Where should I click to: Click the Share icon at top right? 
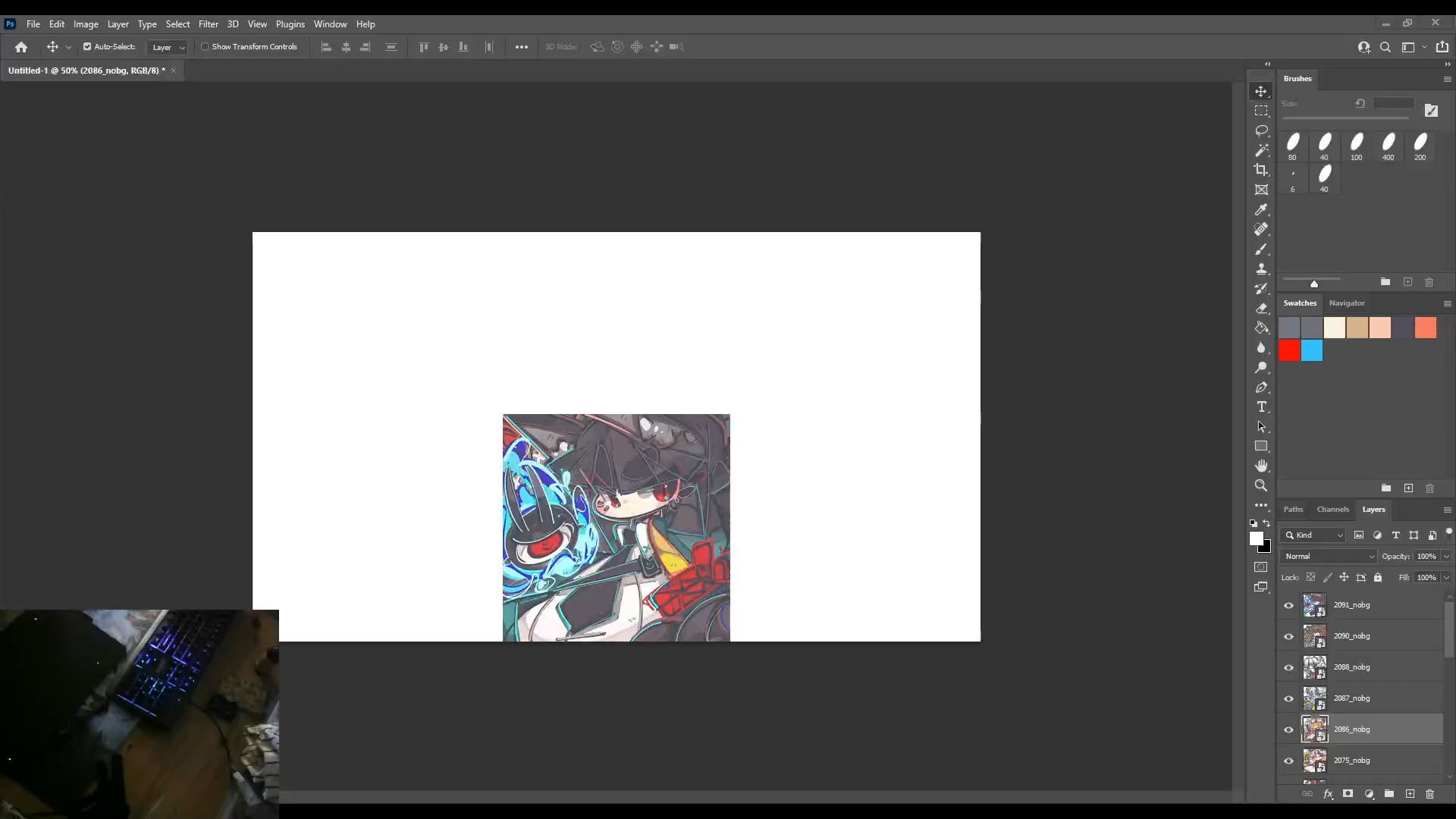point(1442,47)
